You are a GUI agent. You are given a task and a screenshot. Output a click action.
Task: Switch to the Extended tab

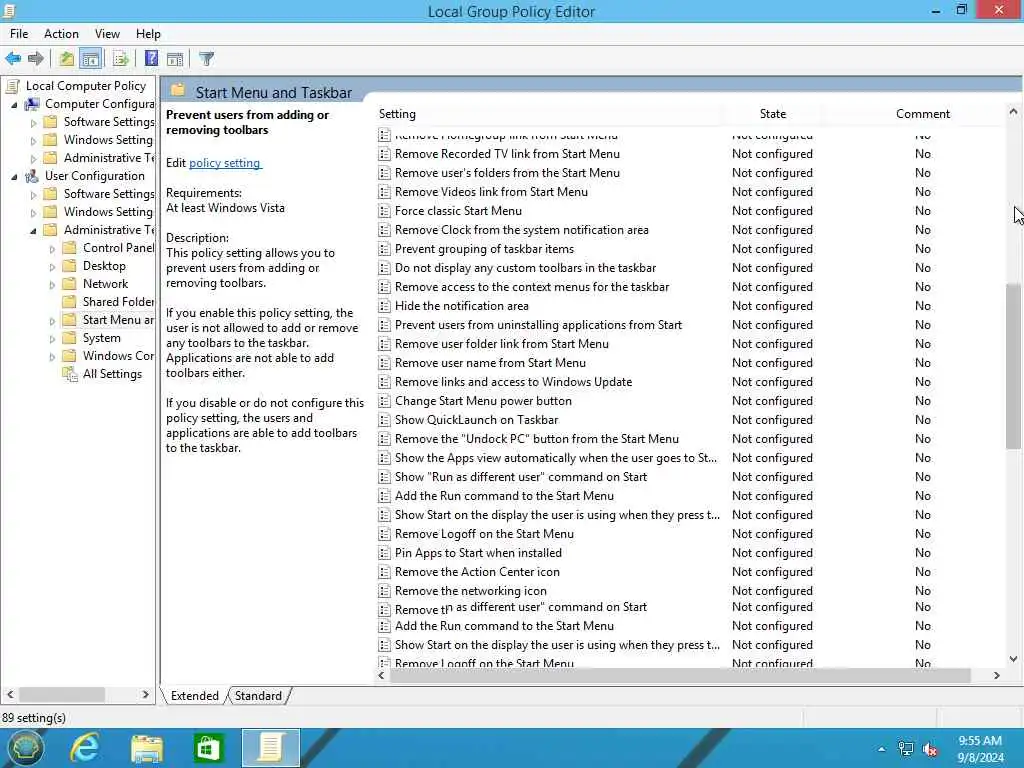(195, 696)
